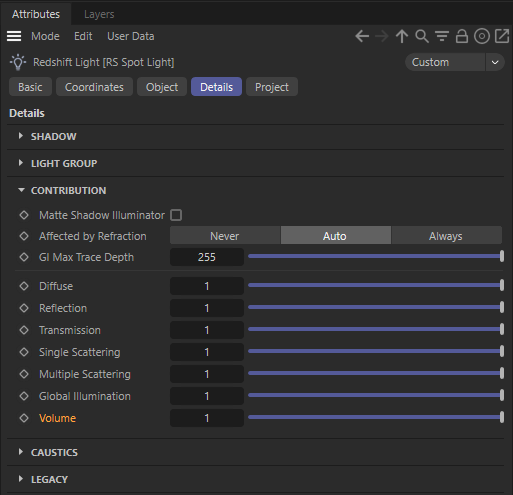Switch to the Layers tab
Image resolution: width=513 pixels, height=495 pixels.
99,14
